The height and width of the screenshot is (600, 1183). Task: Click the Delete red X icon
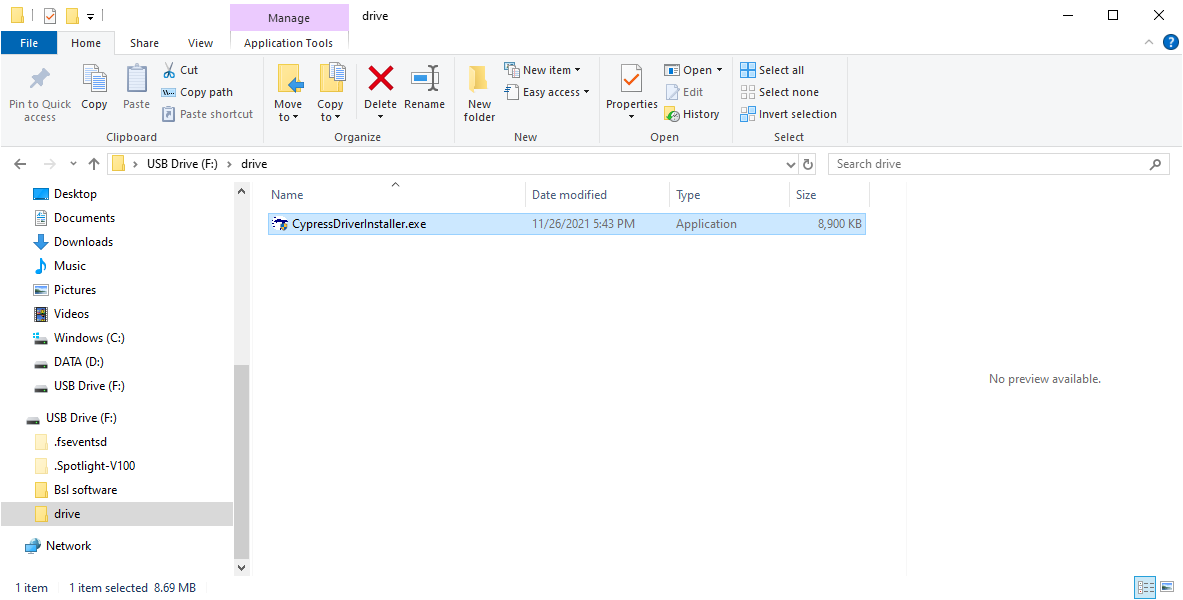[x=380, y=78]
